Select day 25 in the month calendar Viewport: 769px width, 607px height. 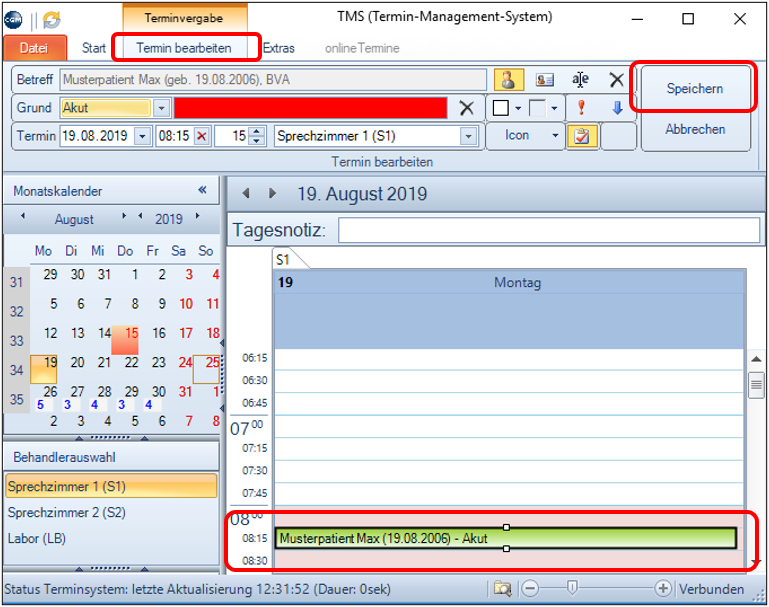[206, 369]
